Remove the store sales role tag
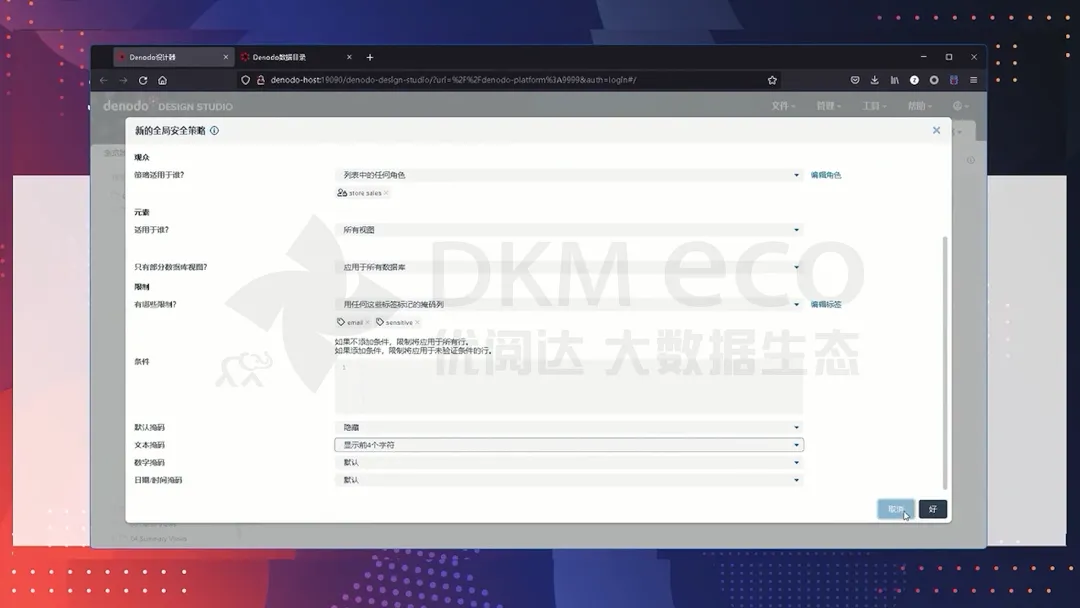Image resolution: width=1080 pixels, height=608 pixels. (x=386, y=193)
